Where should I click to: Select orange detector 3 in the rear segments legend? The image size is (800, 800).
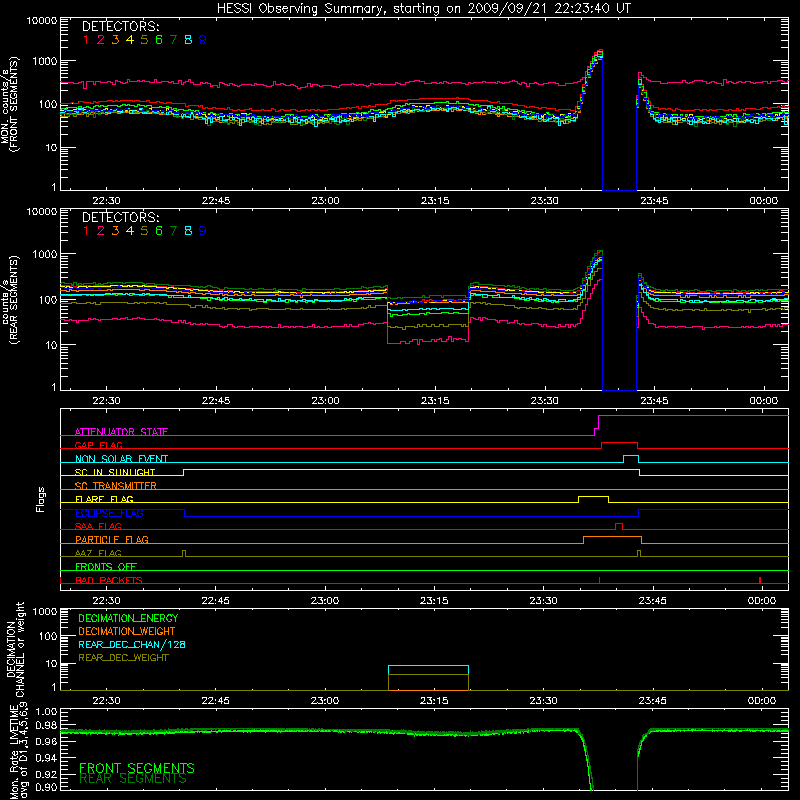115,231
